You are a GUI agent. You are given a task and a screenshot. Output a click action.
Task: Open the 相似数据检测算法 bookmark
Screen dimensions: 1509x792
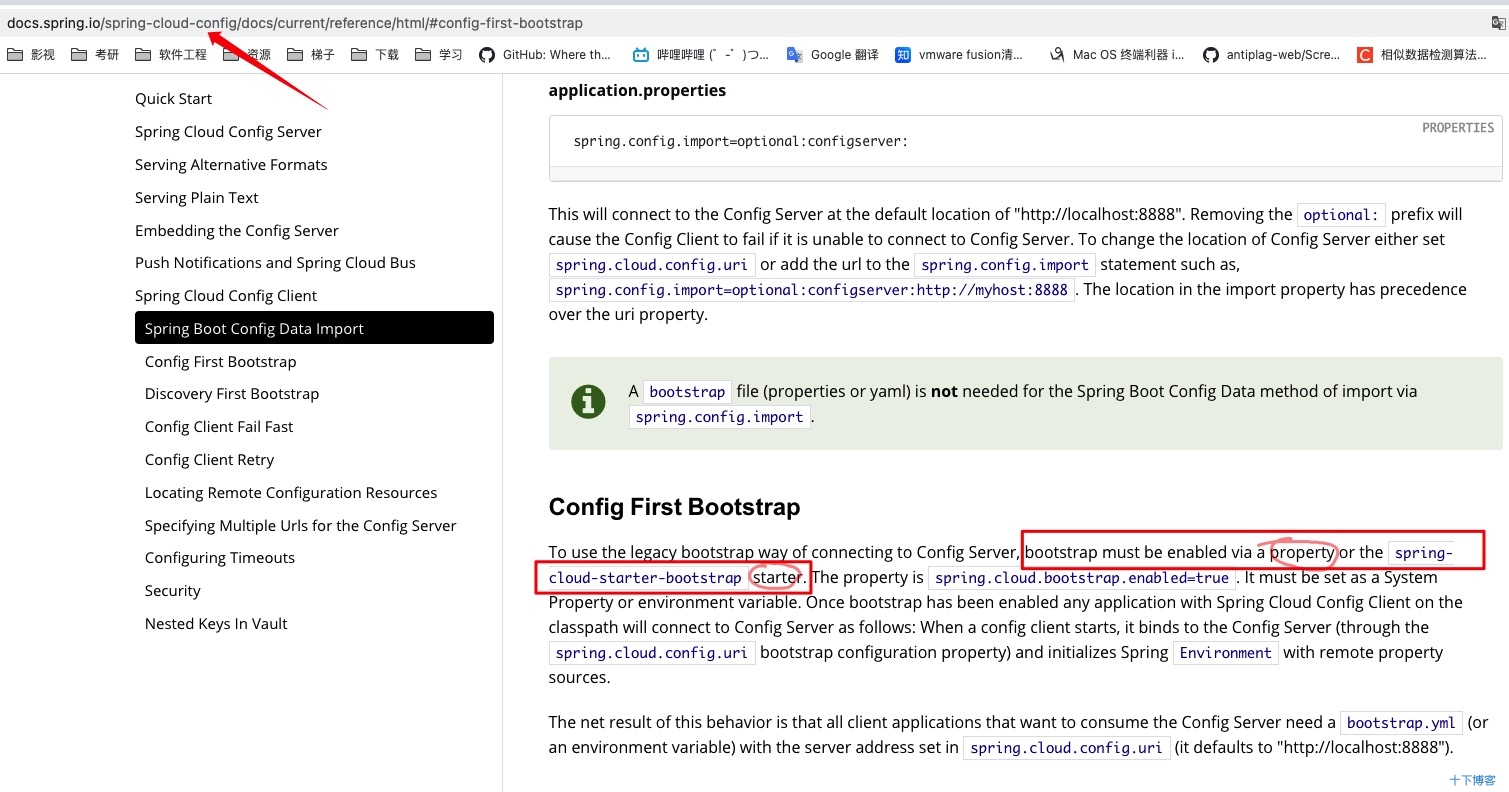coord(1422,55)
